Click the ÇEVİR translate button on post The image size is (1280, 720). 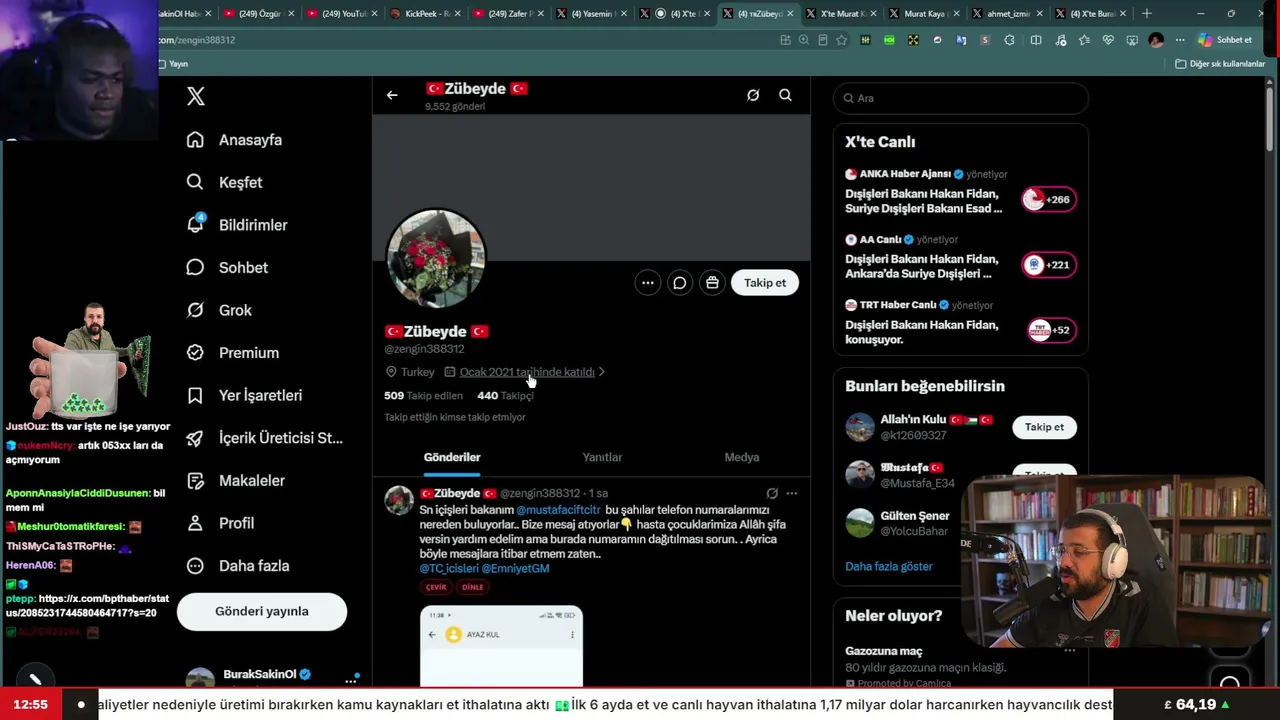436,587
